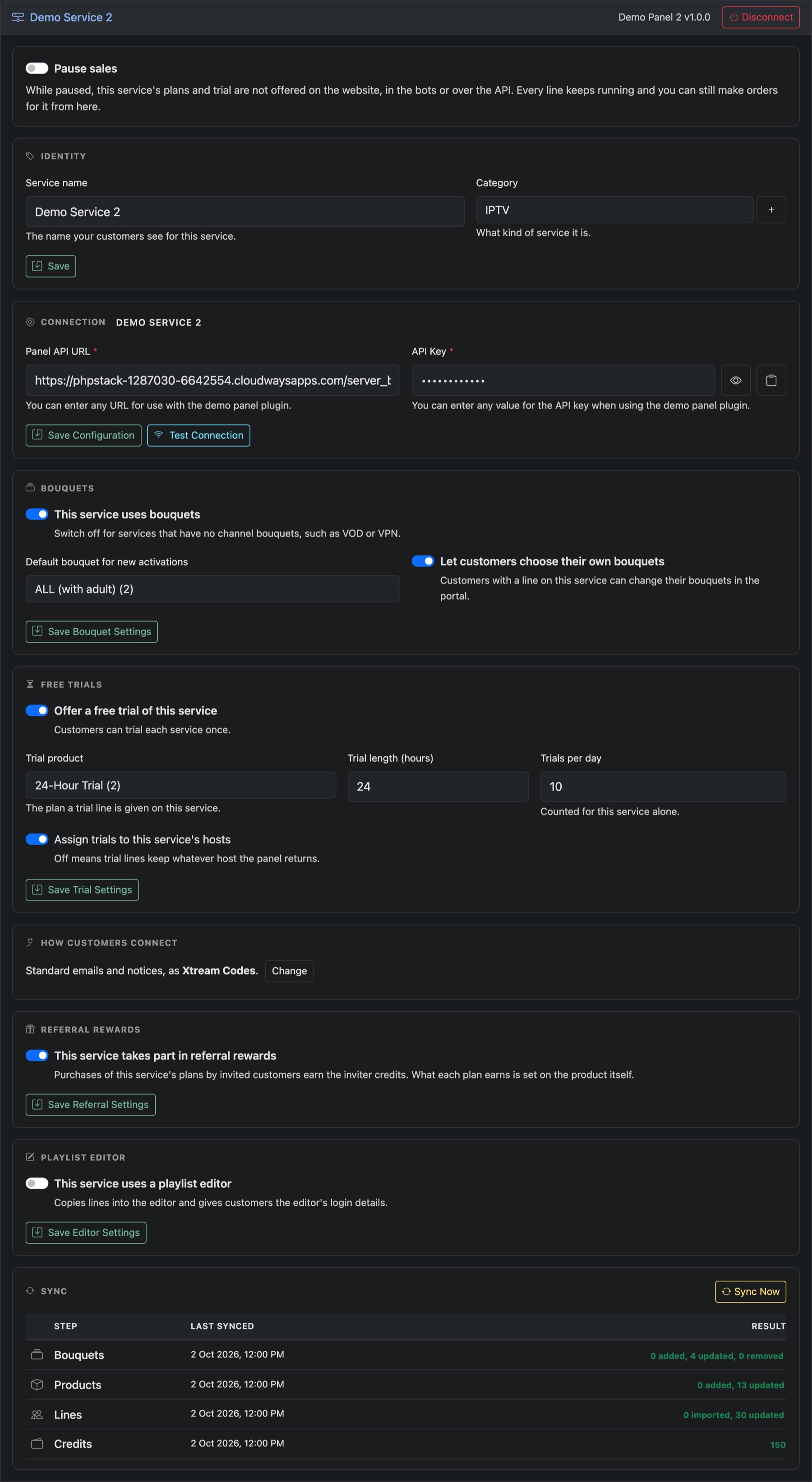This screenshot has width=812, height=1482.
Task: Click the Referral Rewards gift icon
Action: 30,1029
